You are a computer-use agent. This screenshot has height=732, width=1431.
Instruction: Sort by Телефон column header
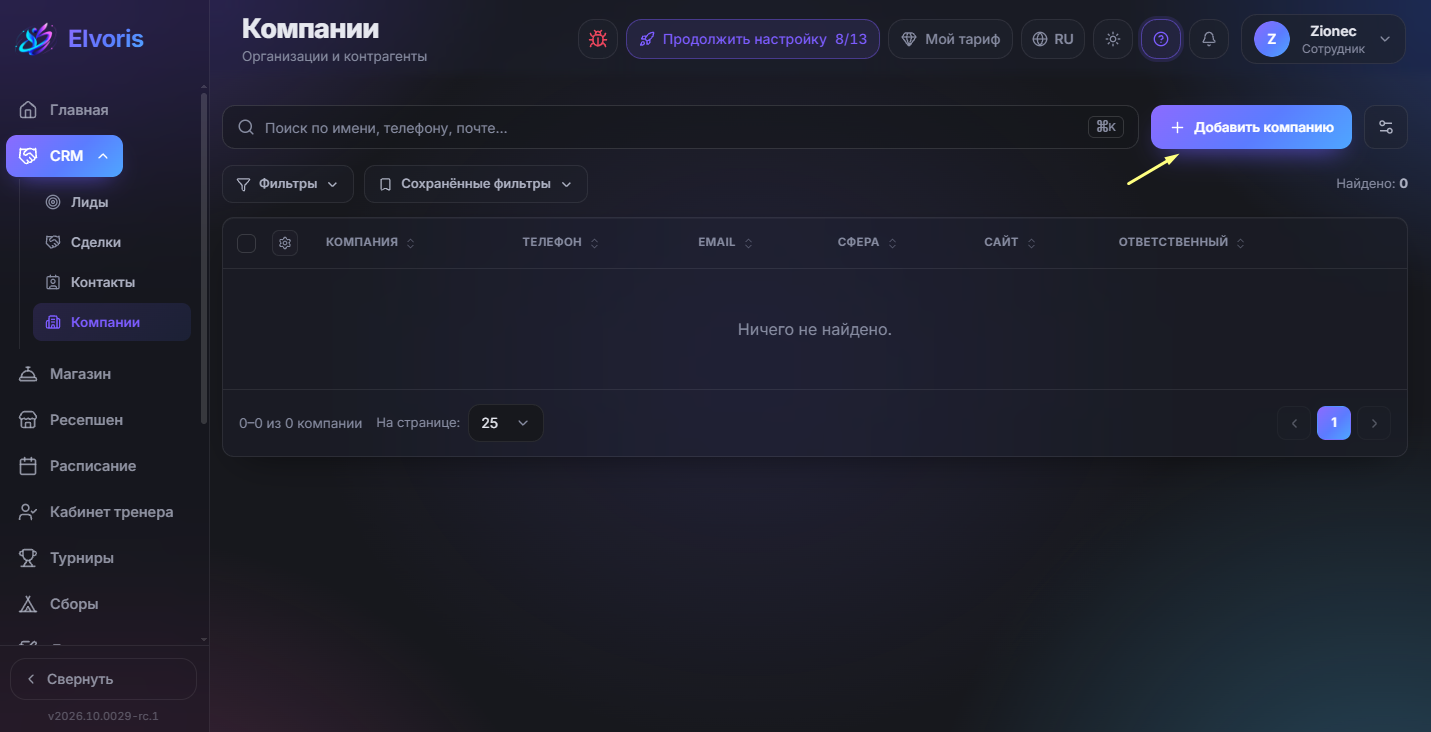560,243
